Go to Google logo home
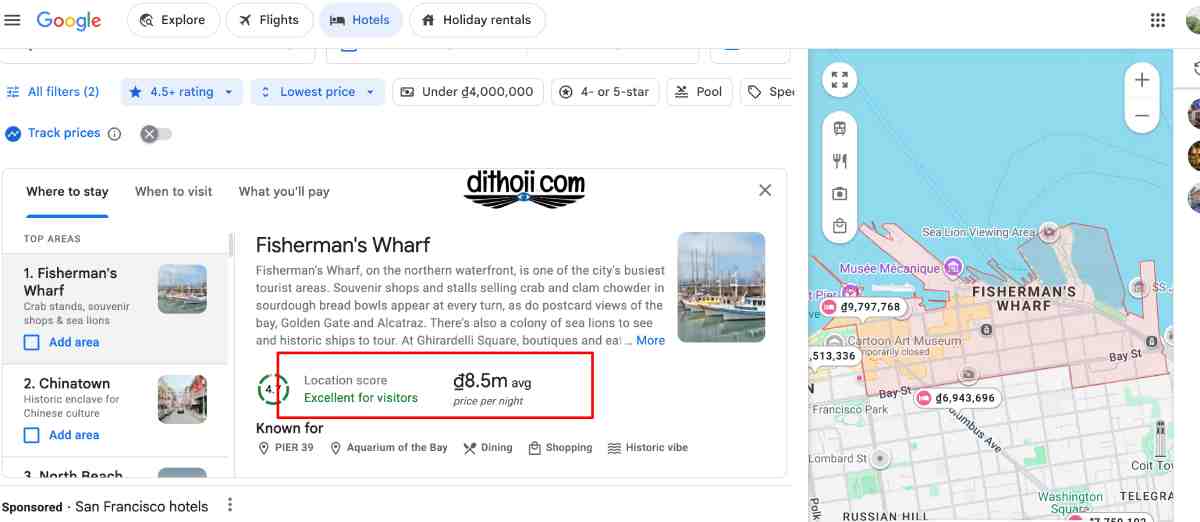The width and height of the screenshot is (1200, 522). tap(69, 20)
